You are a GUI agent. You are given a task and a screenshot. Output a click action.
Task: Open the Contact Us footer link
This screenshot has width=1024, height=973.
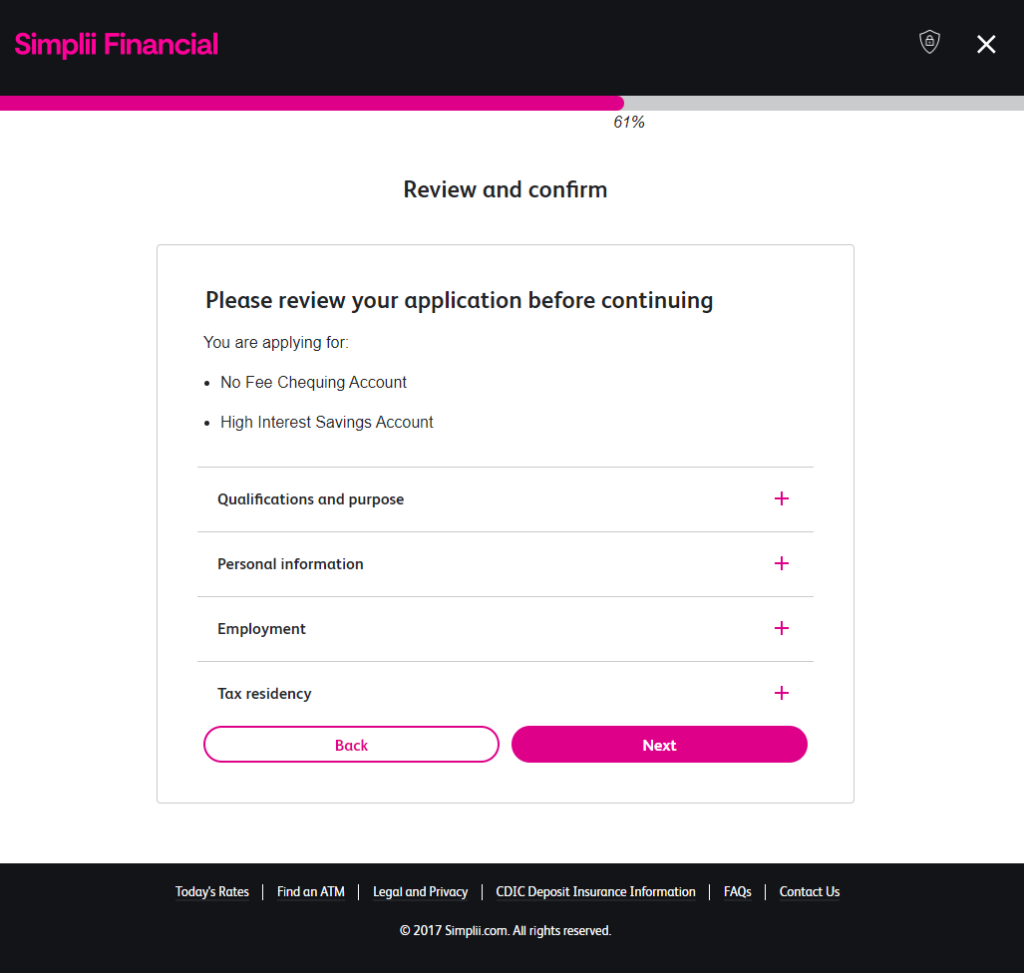pyautogui.click(x=810, y=892)
